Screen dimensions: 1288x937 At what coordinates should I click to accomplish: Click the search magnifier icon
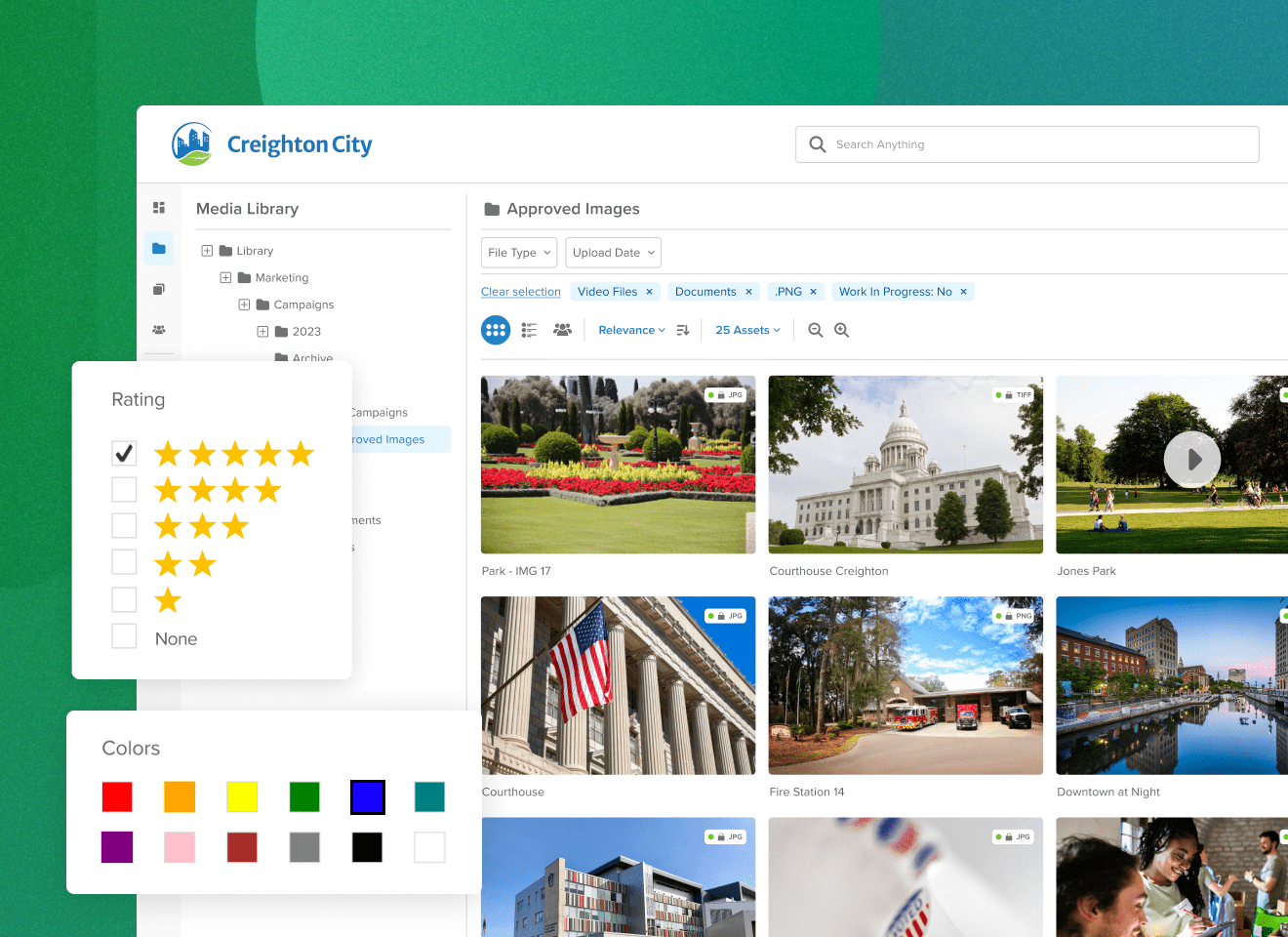click(818, 144)
